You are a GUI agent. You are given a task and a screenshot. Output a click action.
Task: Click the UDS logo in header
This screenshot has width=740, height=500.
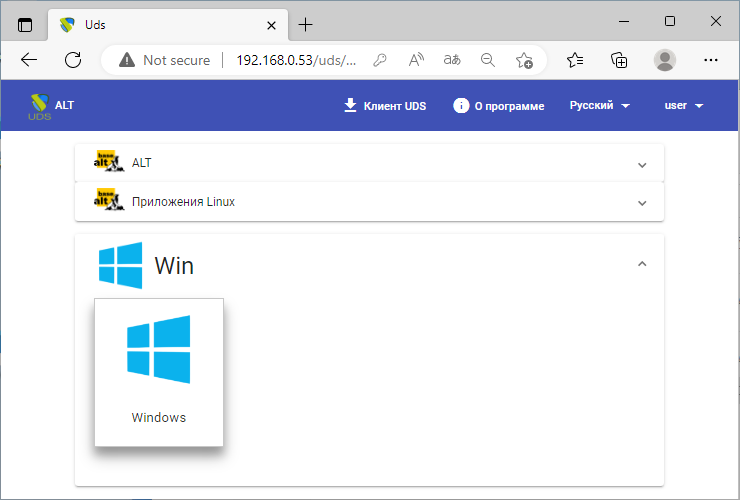(x=39, y=107)
